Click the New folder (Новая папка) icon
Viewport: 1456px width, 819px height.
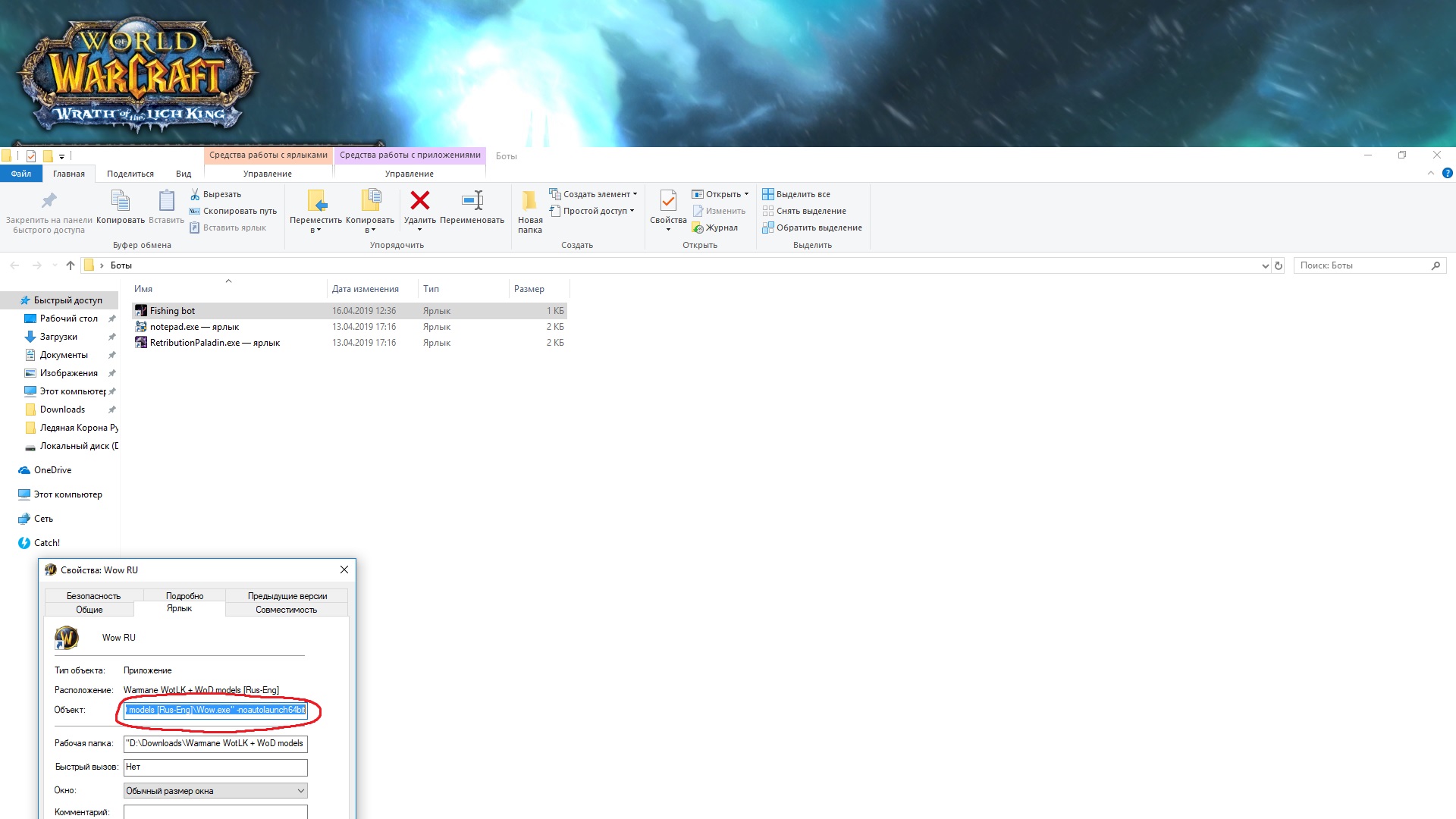click(x=529, y=202)
